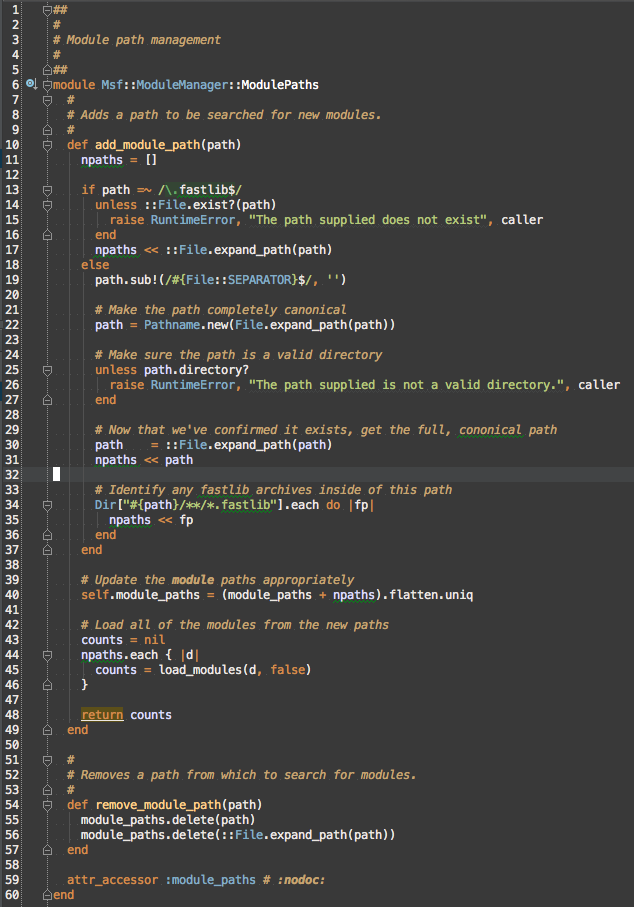
Task: Click the comment fold end on line 9
Action: coord(47,130)
